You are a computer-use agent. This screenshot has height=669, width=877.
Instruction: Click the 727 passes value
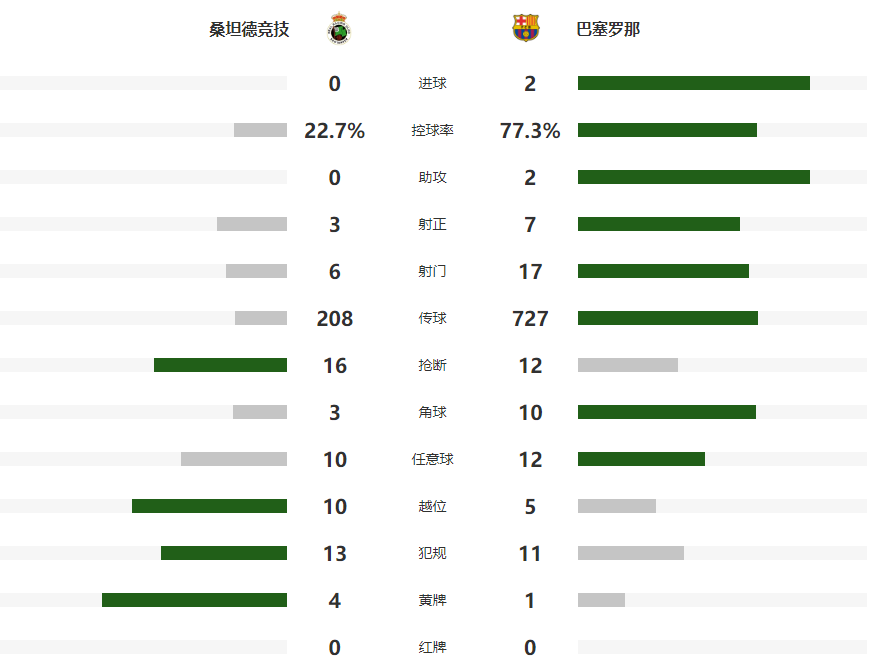(x=530, y=319)
